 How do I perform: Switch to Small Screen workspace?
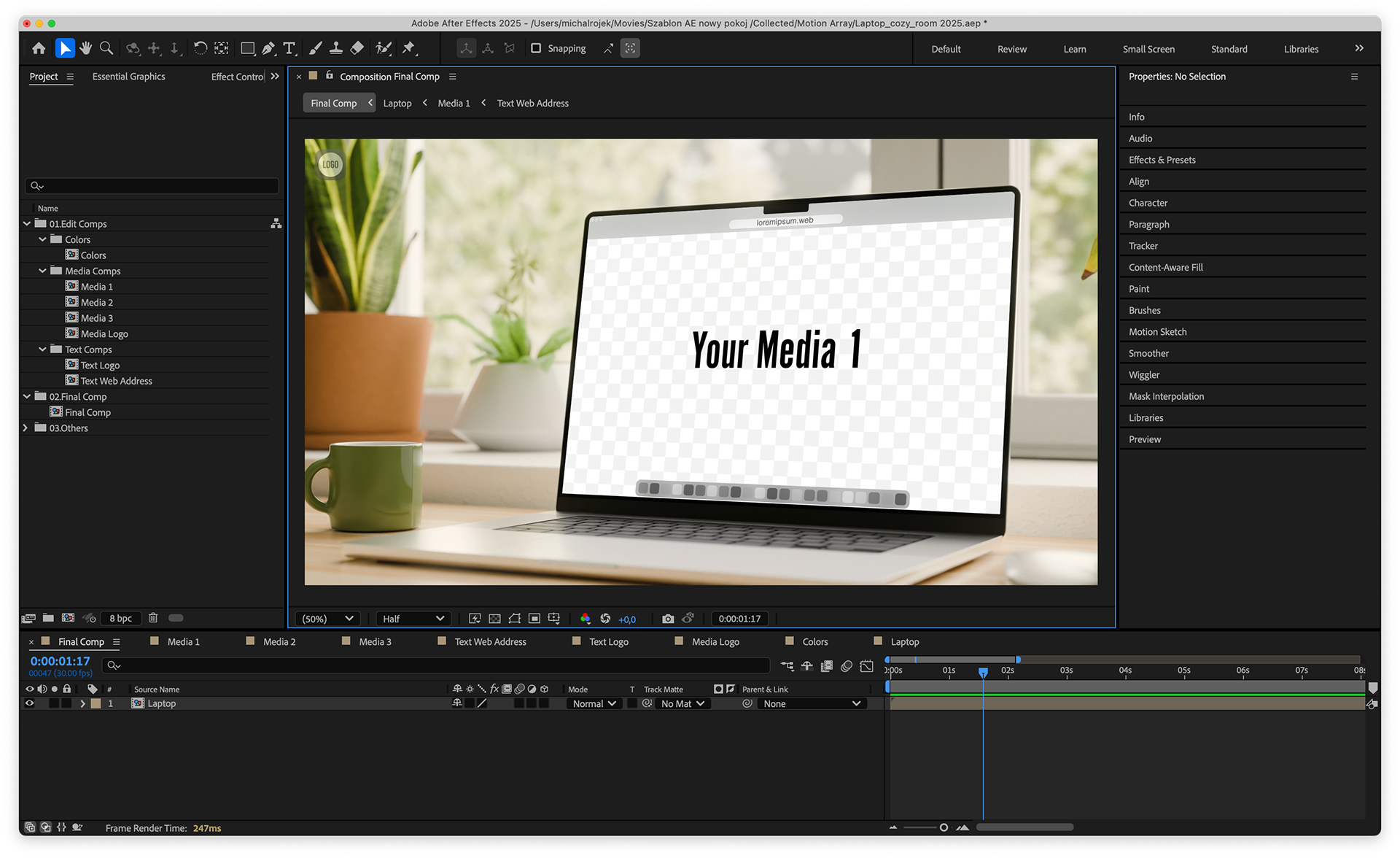tap(1148, 49)
